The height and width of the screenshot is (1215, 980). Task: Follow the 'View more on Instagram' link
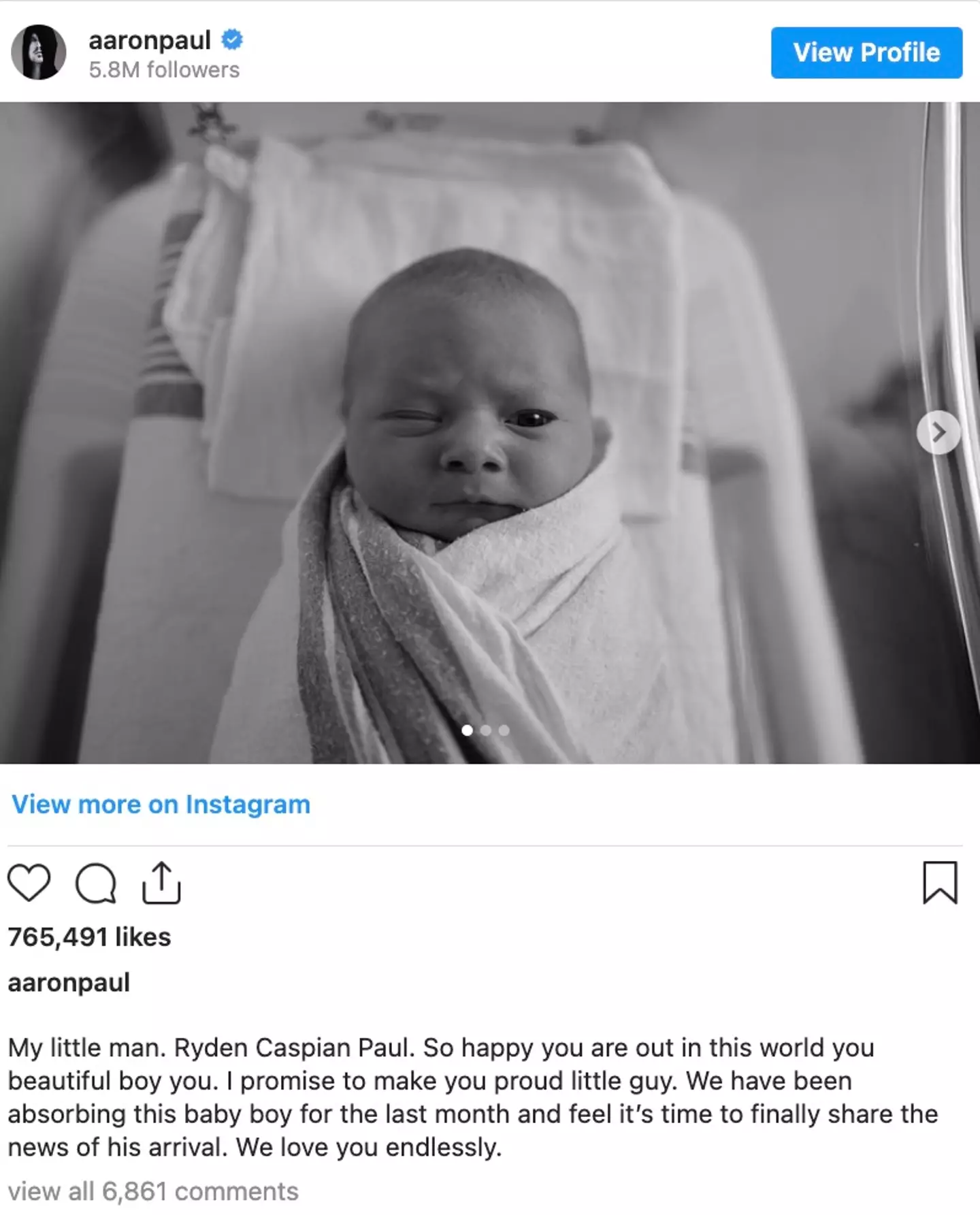click(x=161, y=805)
